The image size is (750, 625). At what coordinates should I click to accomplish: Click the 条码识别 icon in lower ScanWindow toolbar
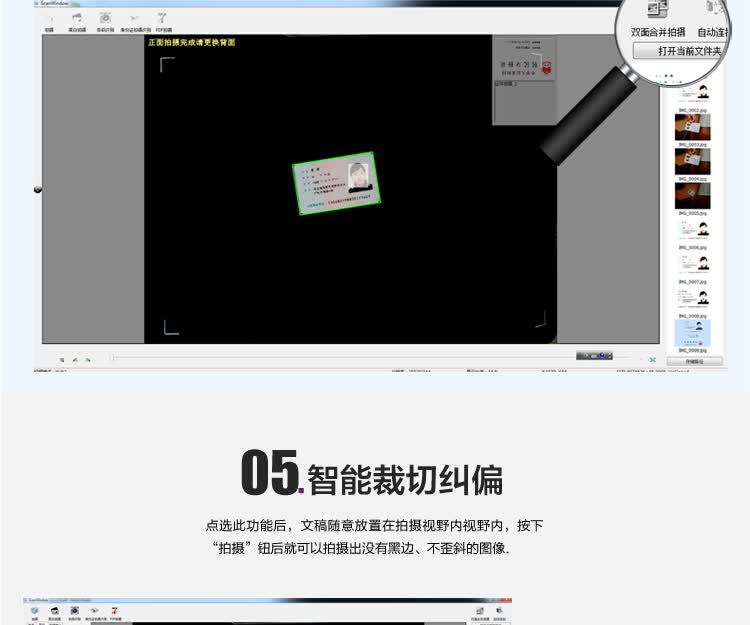75,611
